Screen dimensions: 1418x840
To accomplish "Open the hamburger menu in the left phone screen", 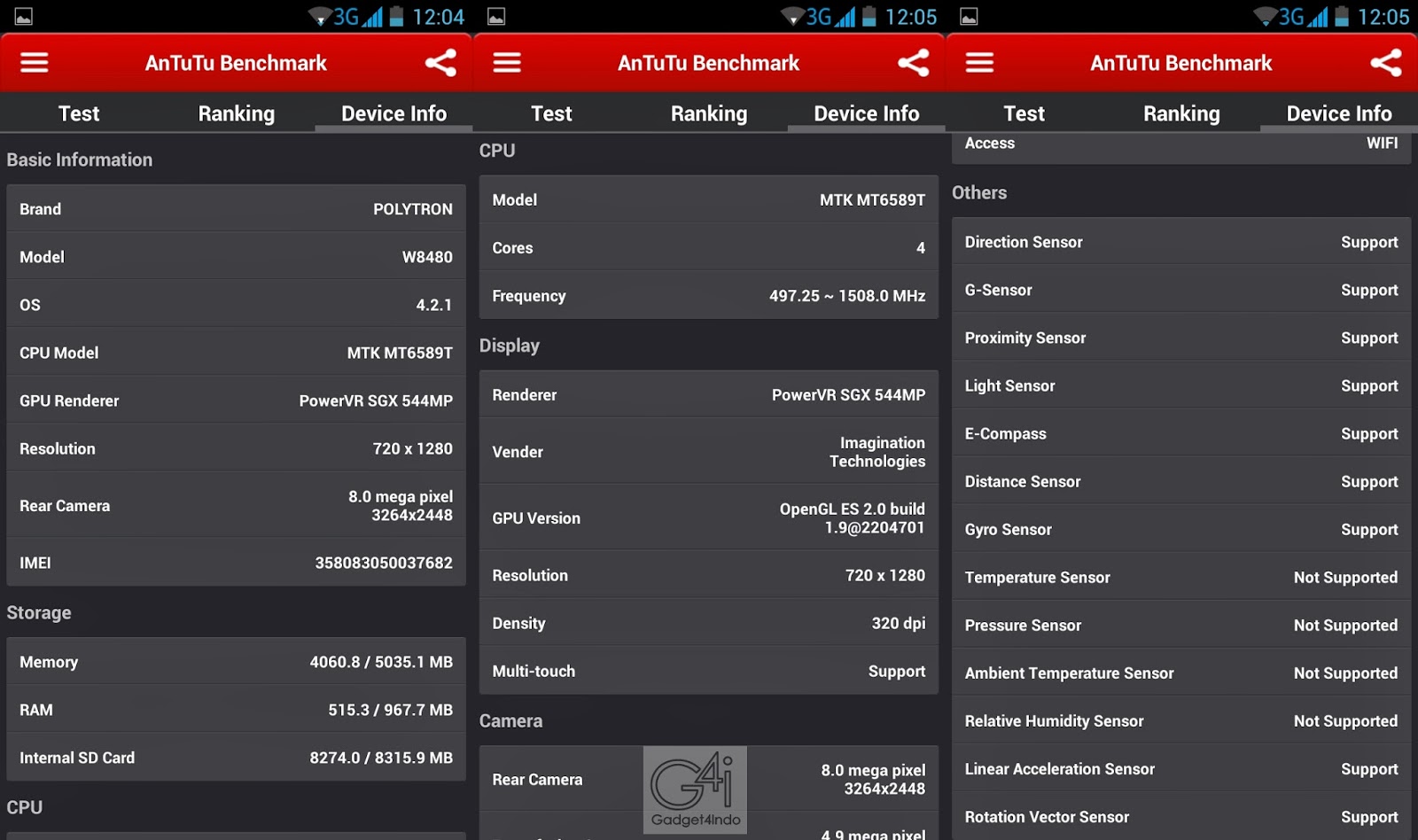I will pyautogui.click(x=35, y=63).
